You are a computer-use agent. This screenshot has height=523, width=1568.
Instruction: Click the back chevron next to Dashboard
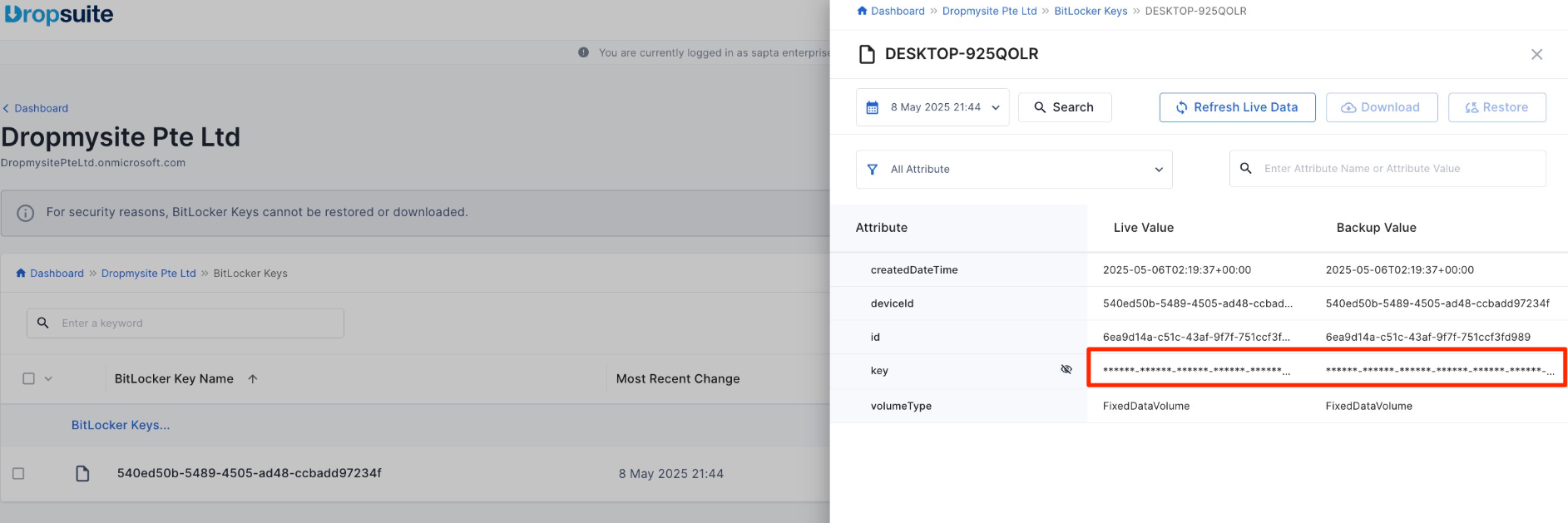(6, 108)
